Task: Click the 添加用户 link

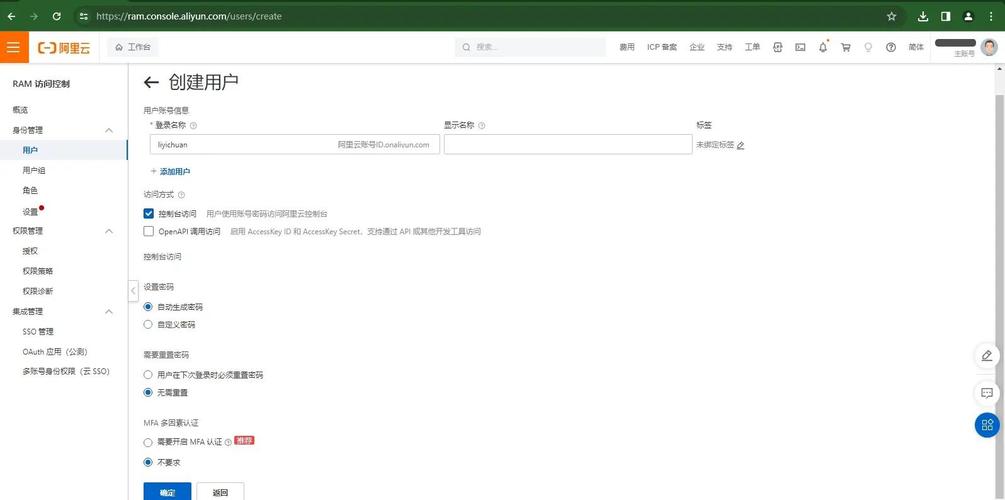Action: coord(170,172)
